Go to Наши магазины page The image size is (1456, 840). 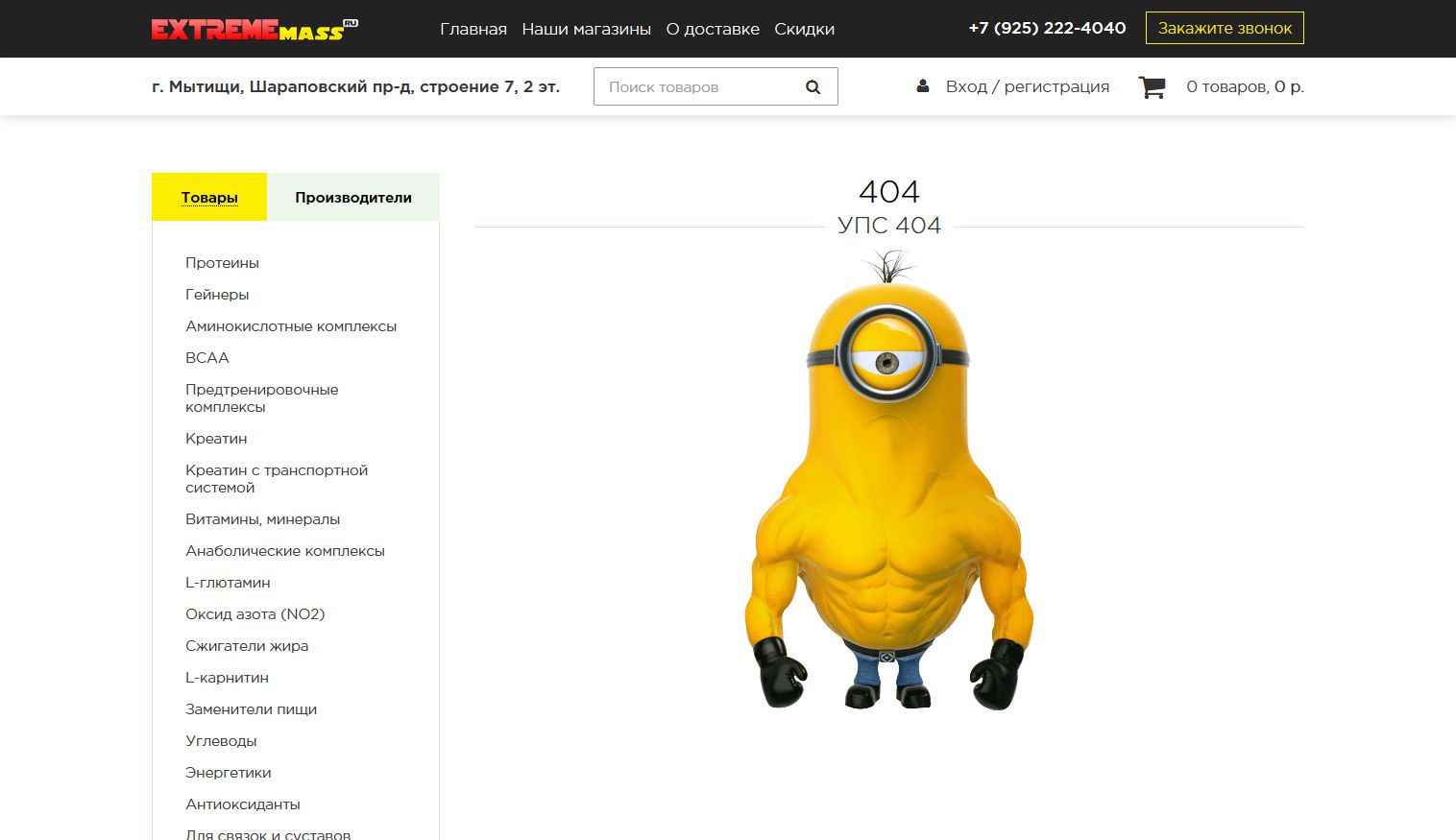(x=586, y=29)
